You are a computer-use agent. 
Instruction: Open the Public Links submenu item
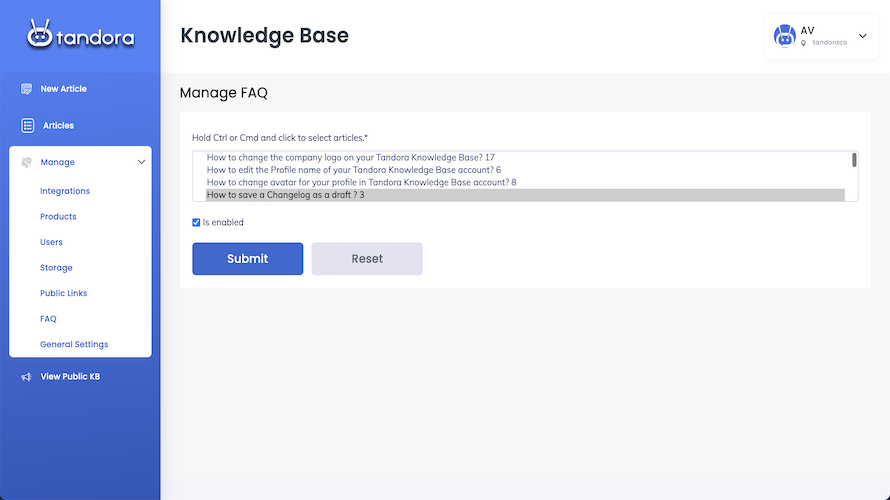tap(64, 293)
